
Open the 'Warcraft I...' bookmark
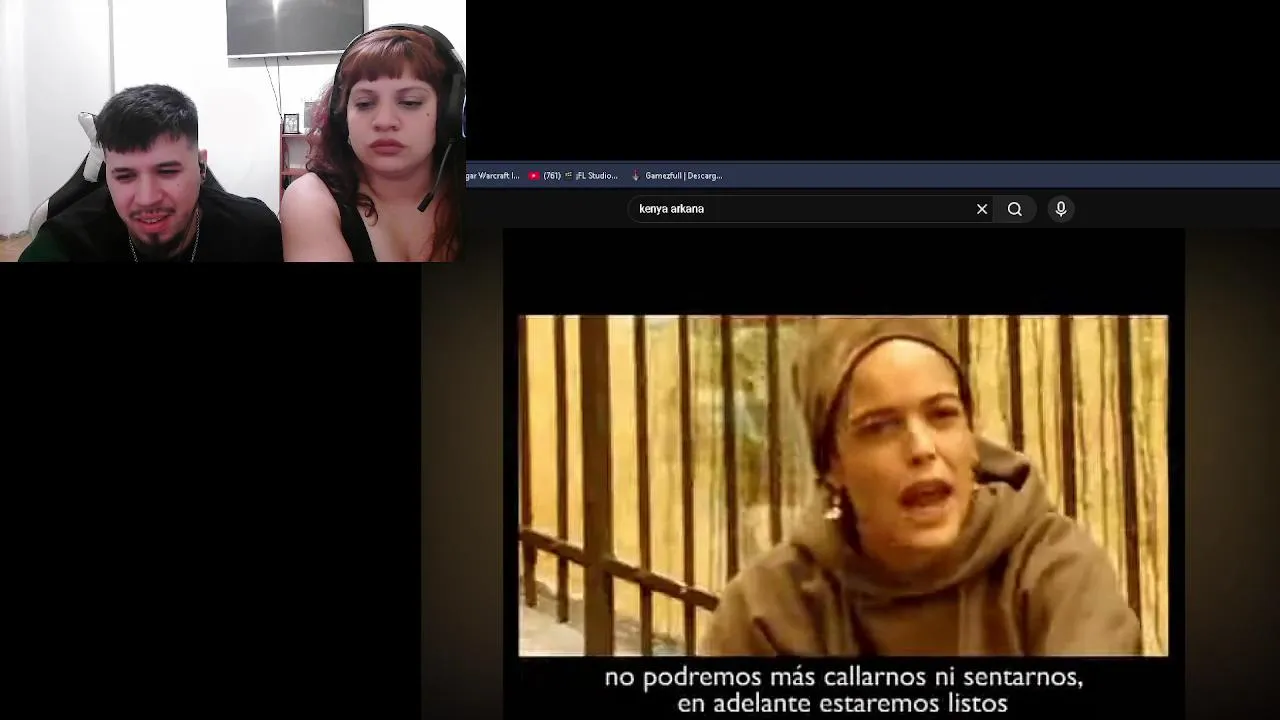click(493, 176)
